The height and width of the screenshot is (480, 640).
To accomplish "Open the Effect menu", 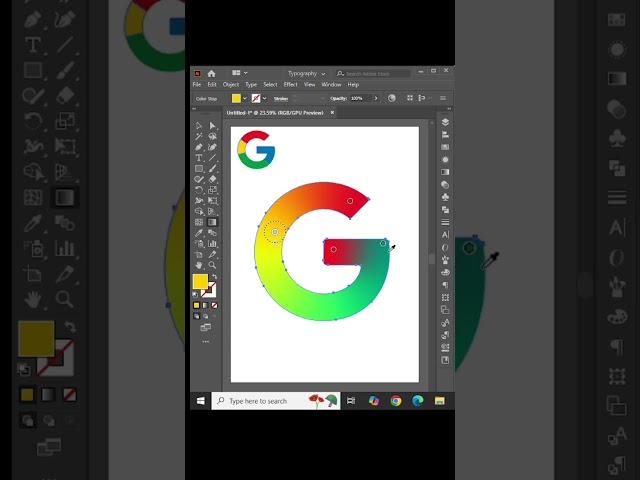I will [291, 84].
